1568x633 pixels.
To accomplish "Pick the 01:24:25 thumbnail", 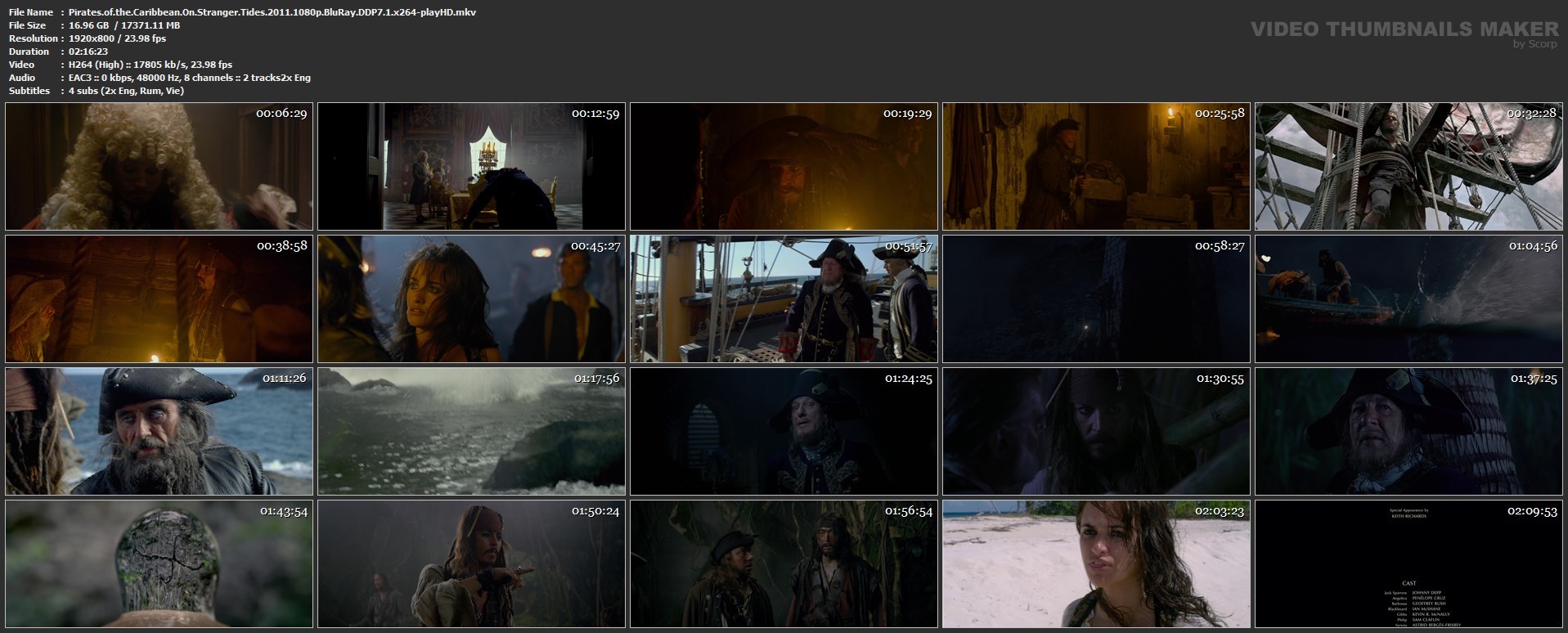I will tap(784, 431).
